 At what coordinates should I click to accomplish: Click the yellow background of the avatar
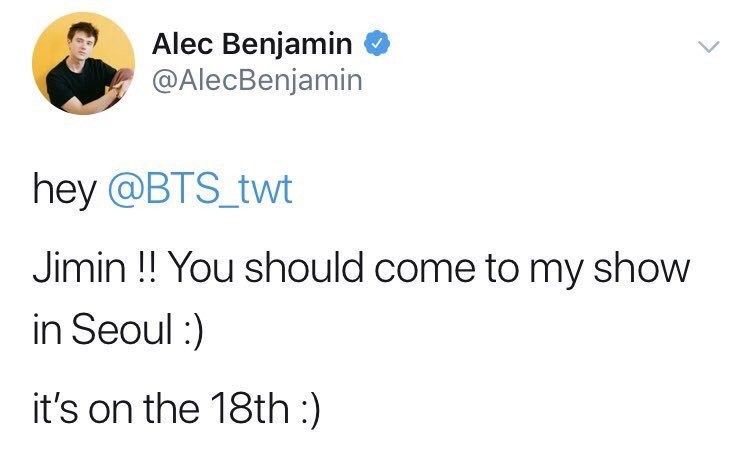53,38
